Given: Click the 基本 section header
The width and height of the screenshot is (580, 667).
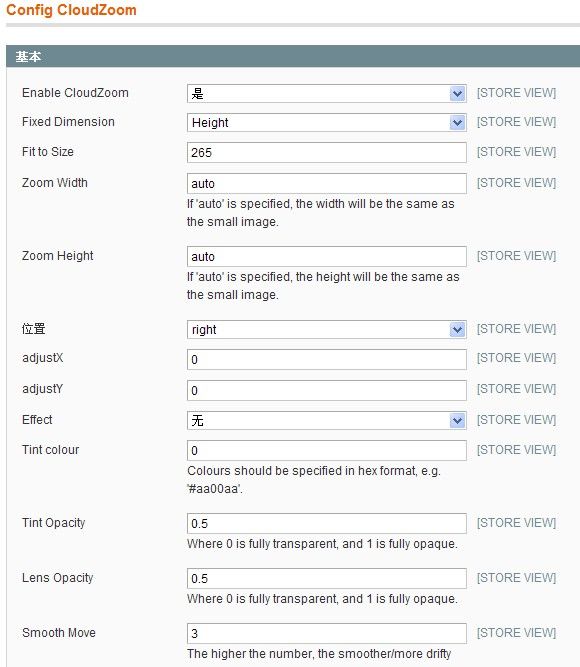Looking at the screenshot, I should tap(293, 56).
